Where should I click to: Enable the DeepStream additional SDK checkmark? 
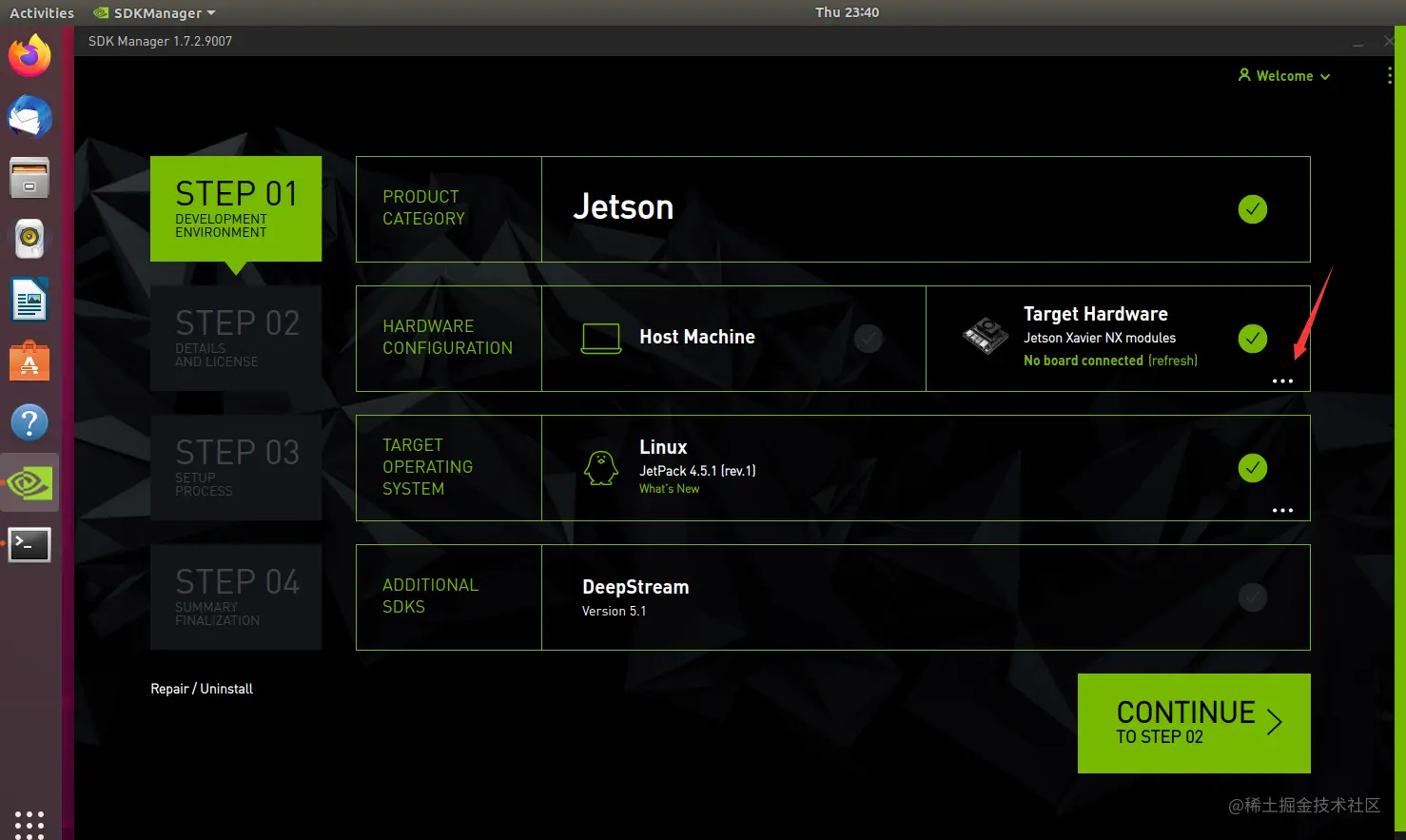tap(1253, 597)
